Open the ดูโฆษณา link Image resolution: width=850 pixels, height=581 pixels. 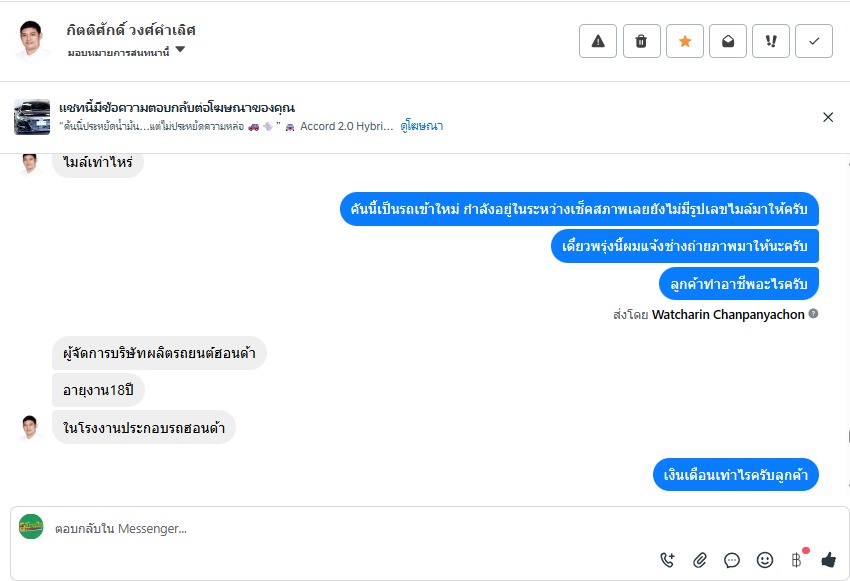point(422,126)
